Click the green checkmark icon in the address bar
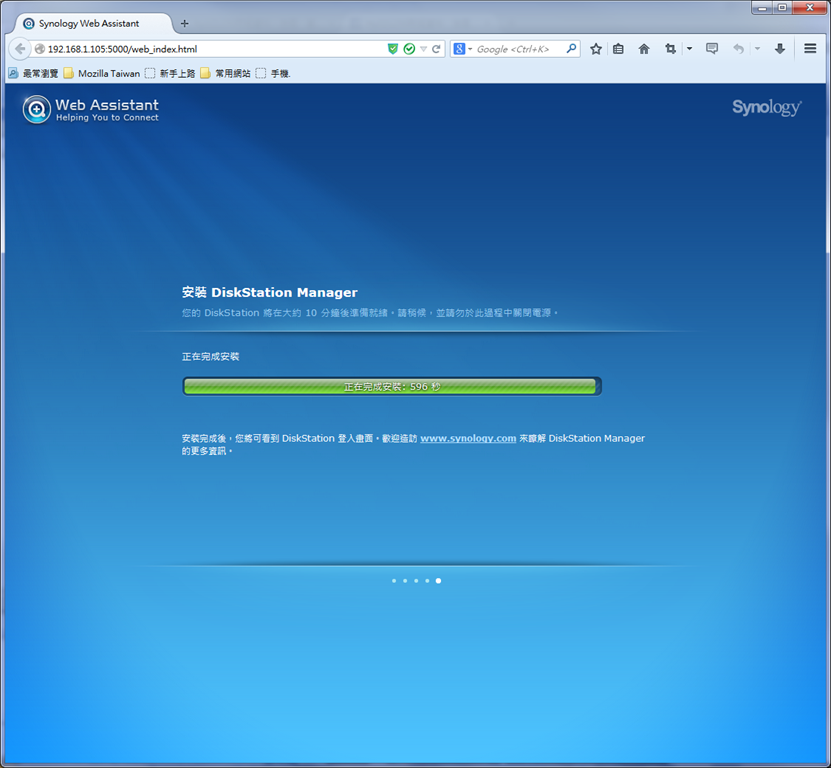831x768 pixels. point(409,49)
